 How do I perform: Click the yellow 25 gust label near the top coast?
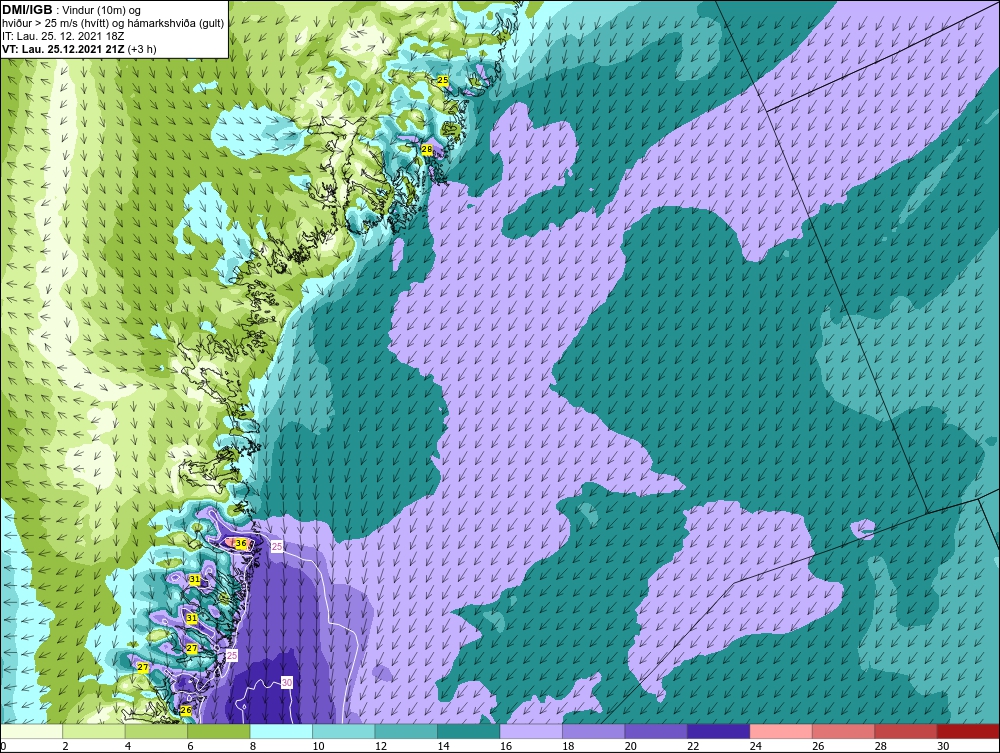click(442, 80)
